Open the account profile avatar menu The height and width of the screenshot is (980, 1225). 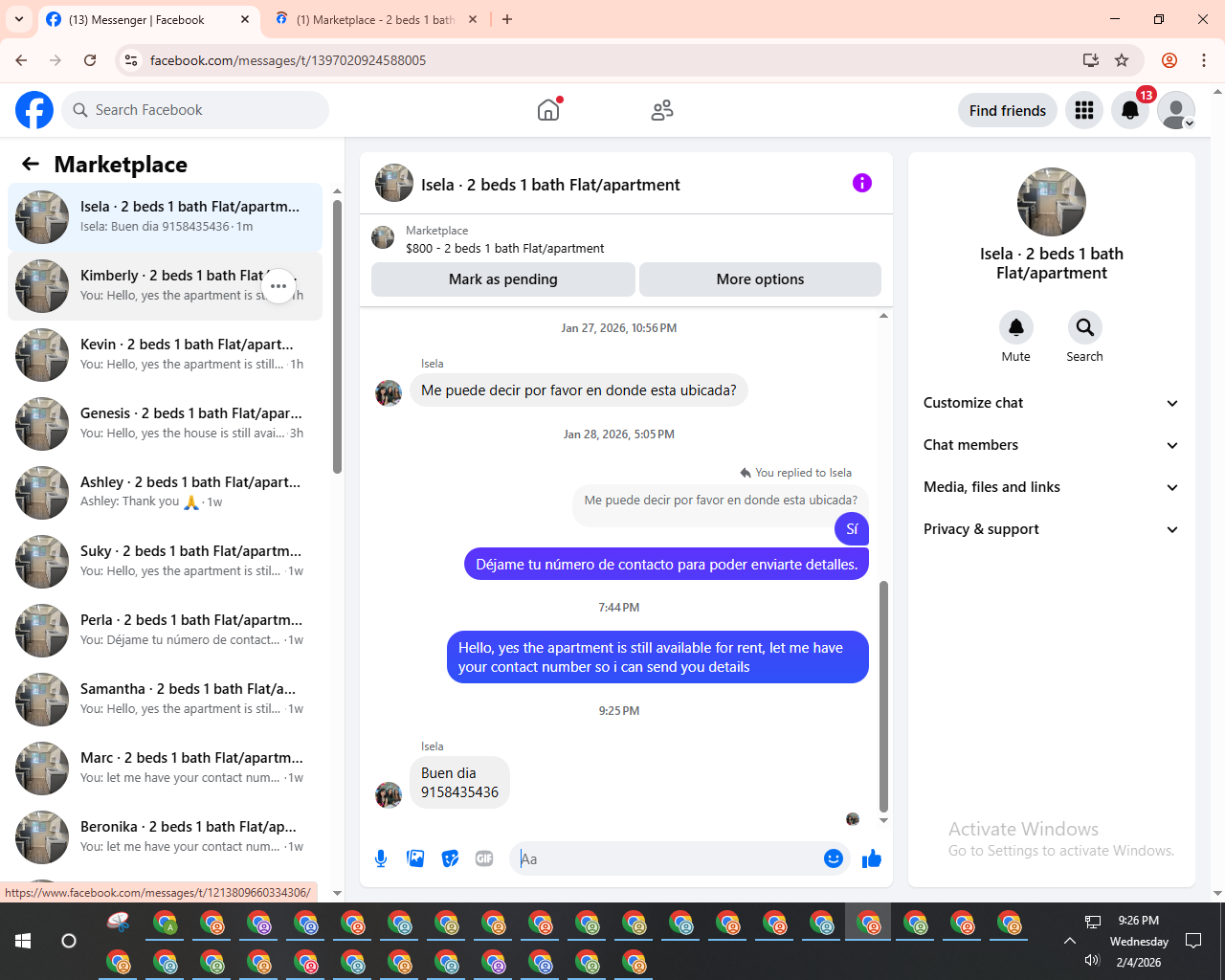click(x=1176, y=110)
